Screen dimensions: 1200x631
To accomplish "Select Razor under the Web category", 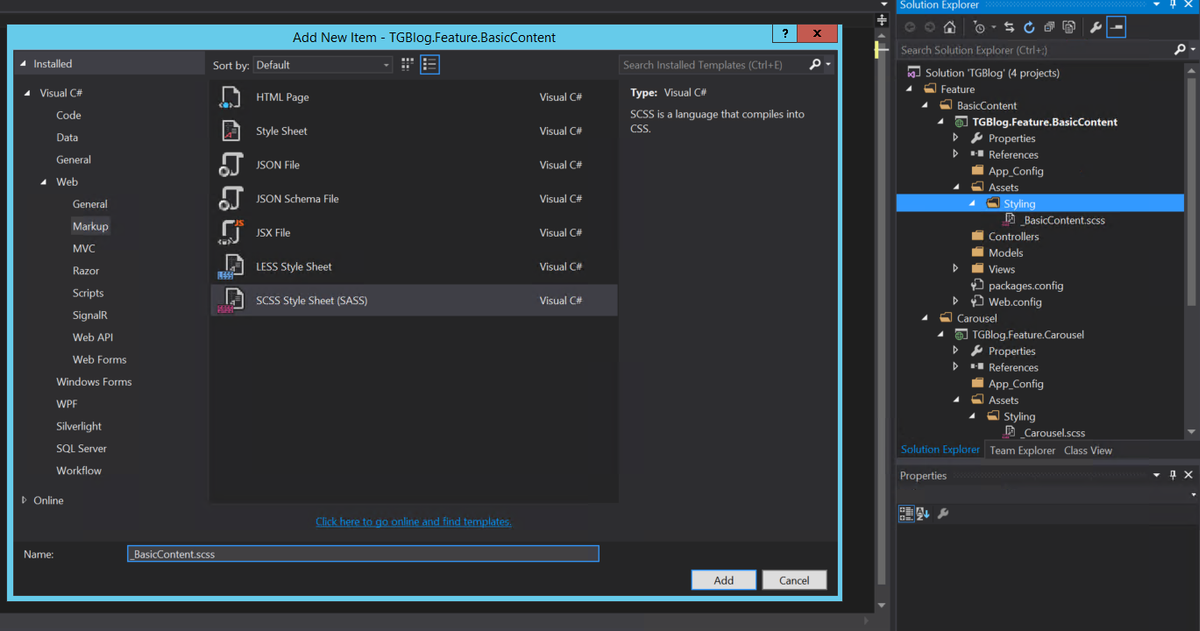I will click(x=86, y=271).
